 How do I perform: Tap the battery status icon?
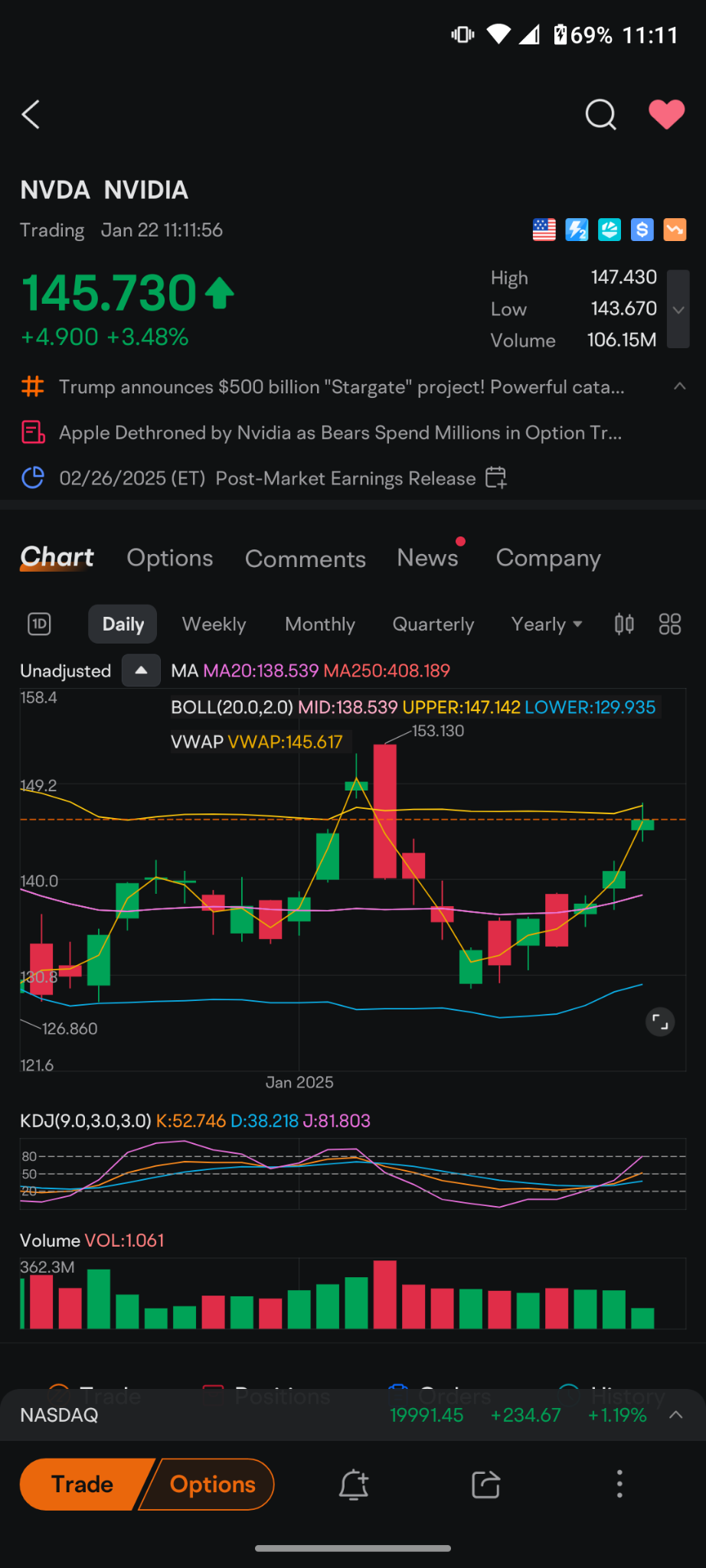pyautogui.click(x=561, y=34)
